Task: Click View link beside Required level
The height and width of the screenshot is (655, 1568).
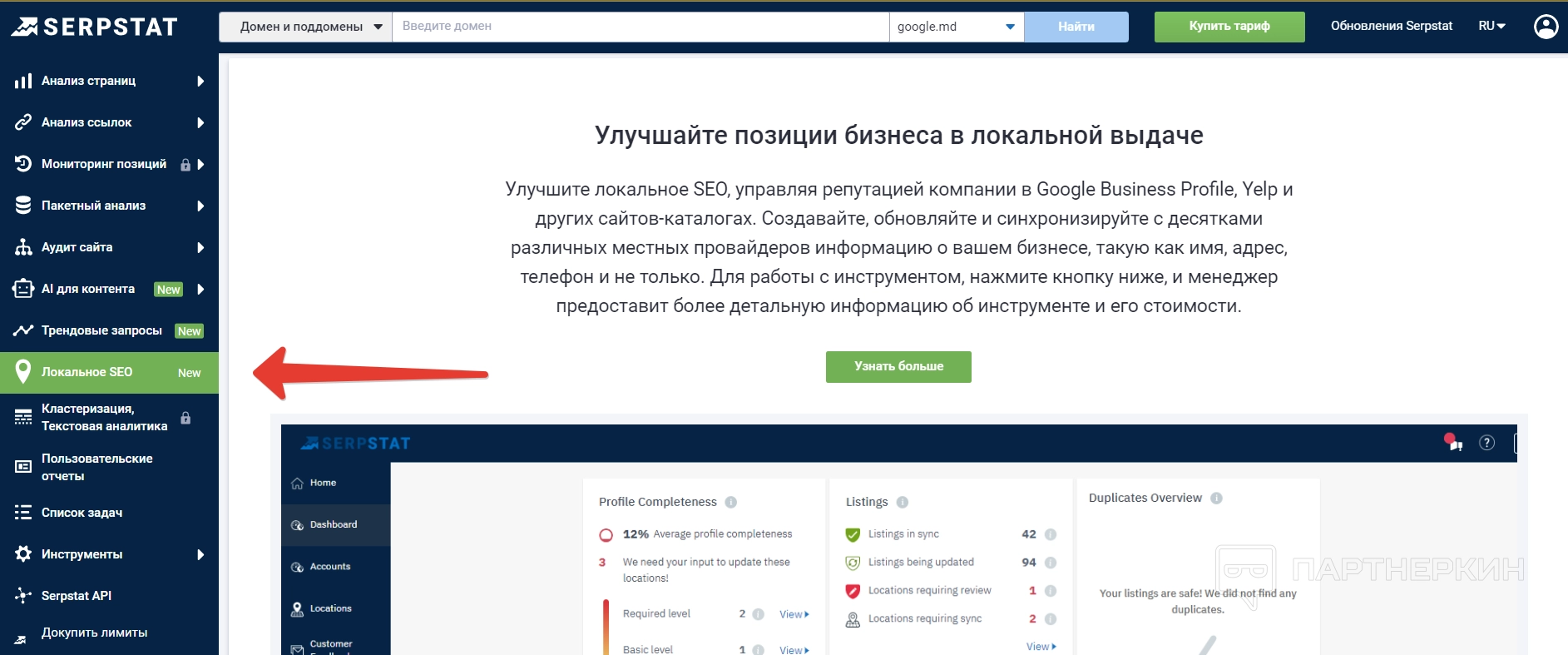Action: 794,614
